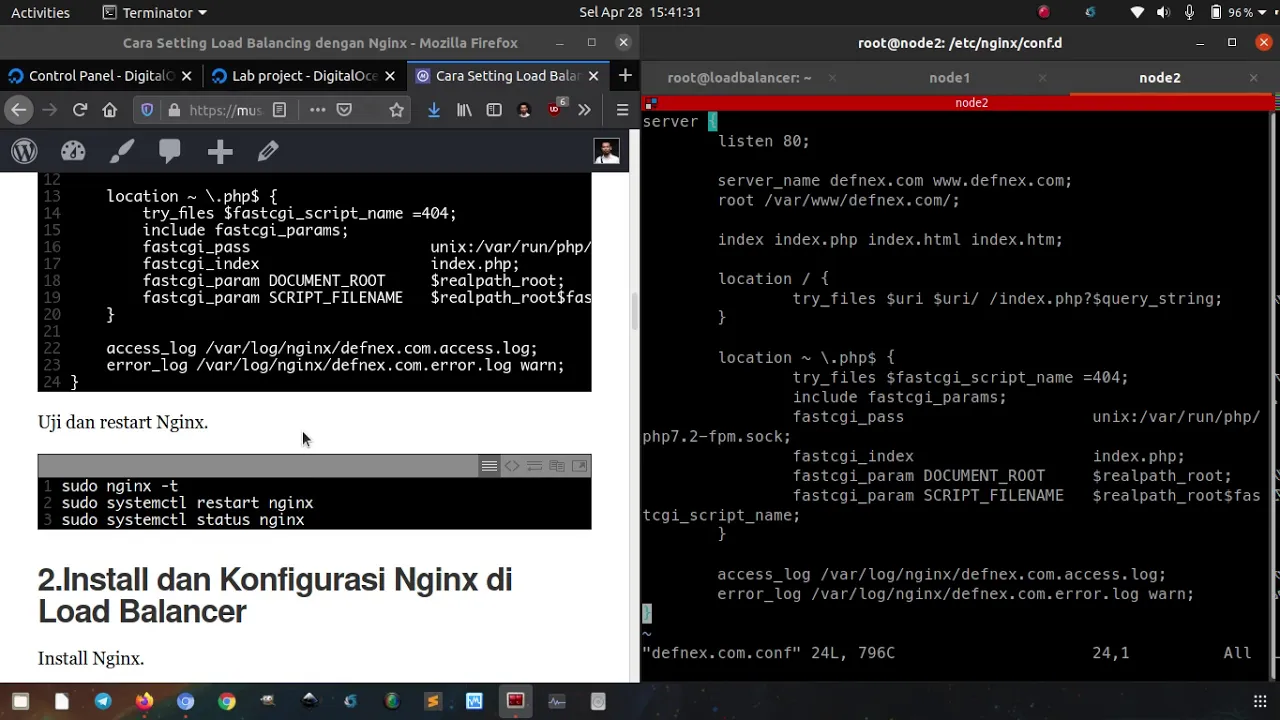Close the Lab project browser tab
Screen dimensions: 1280x720
[390, 76]
